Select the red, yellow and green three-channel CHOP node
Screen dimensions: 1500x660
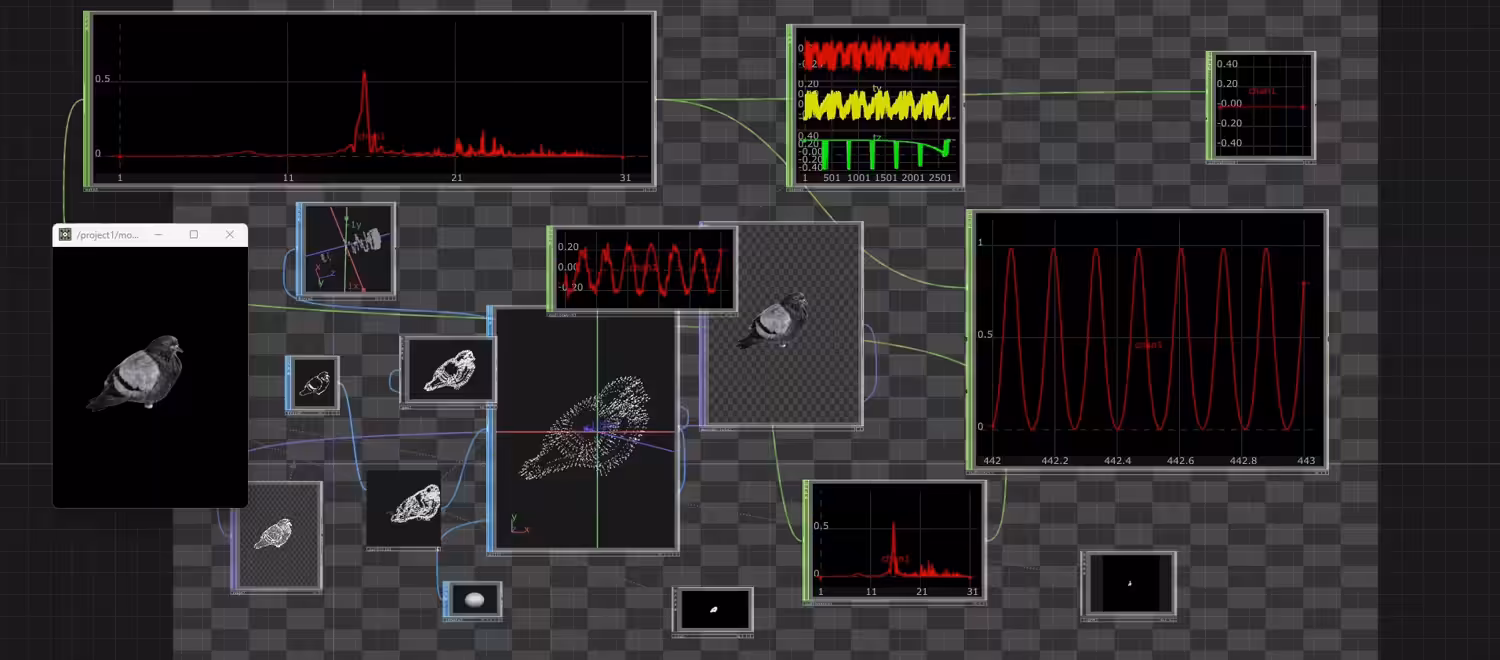(875, 105)
